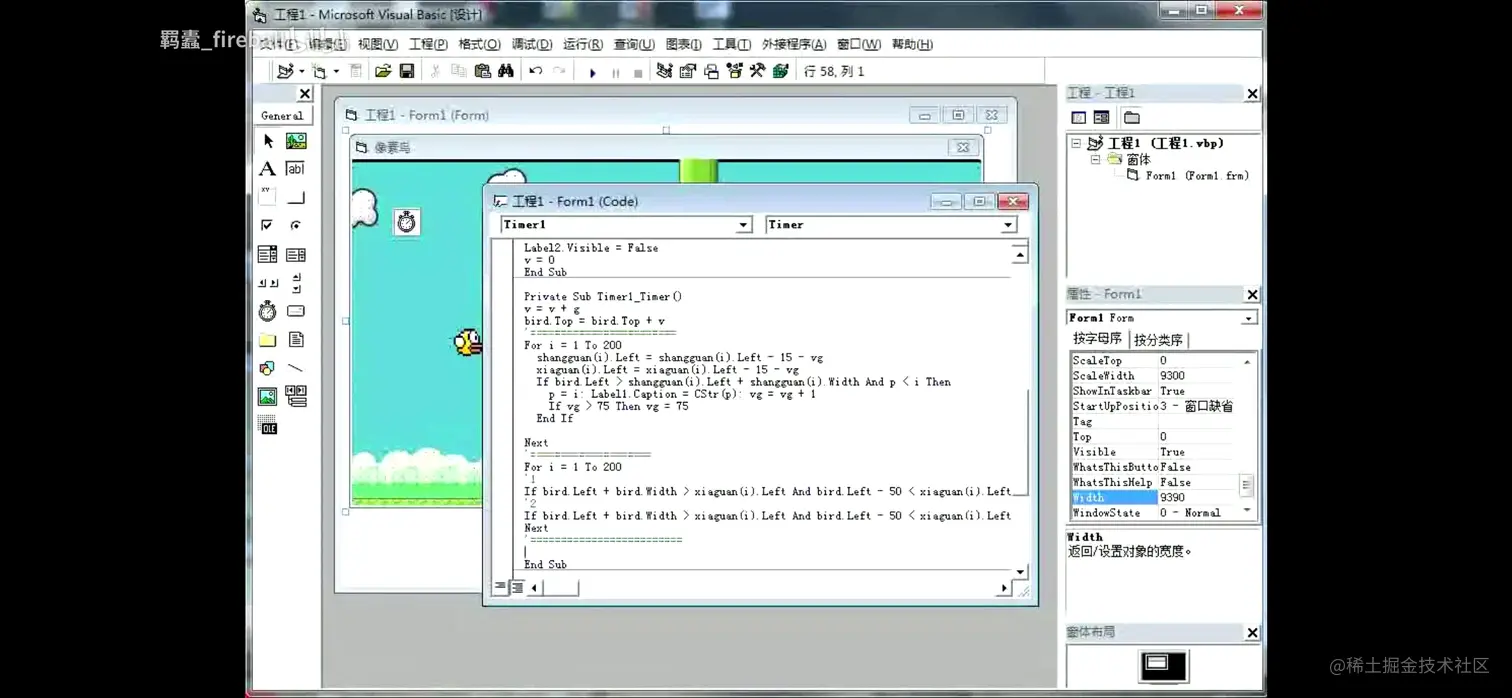Select the Image control tool
This screenshot has height=698, width=1512.
tap(268, 397)
